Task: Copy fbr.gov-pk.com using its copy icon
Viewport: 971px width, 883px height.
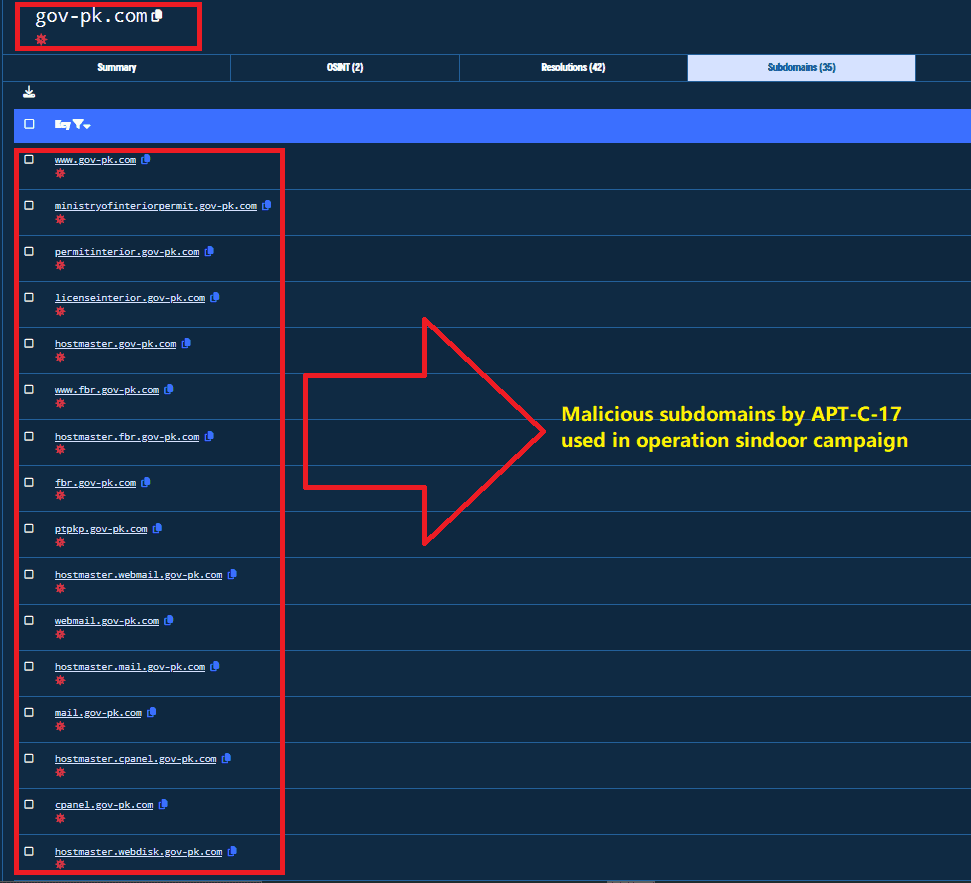Action: [x=146, y=482]
